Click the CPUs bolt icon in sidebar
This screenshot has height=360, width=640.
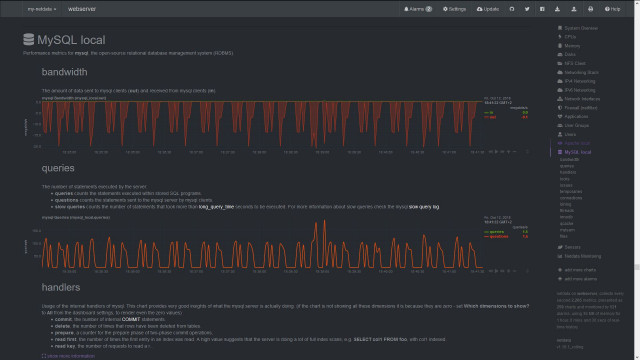pyautogui.click(x=560, y=37)
